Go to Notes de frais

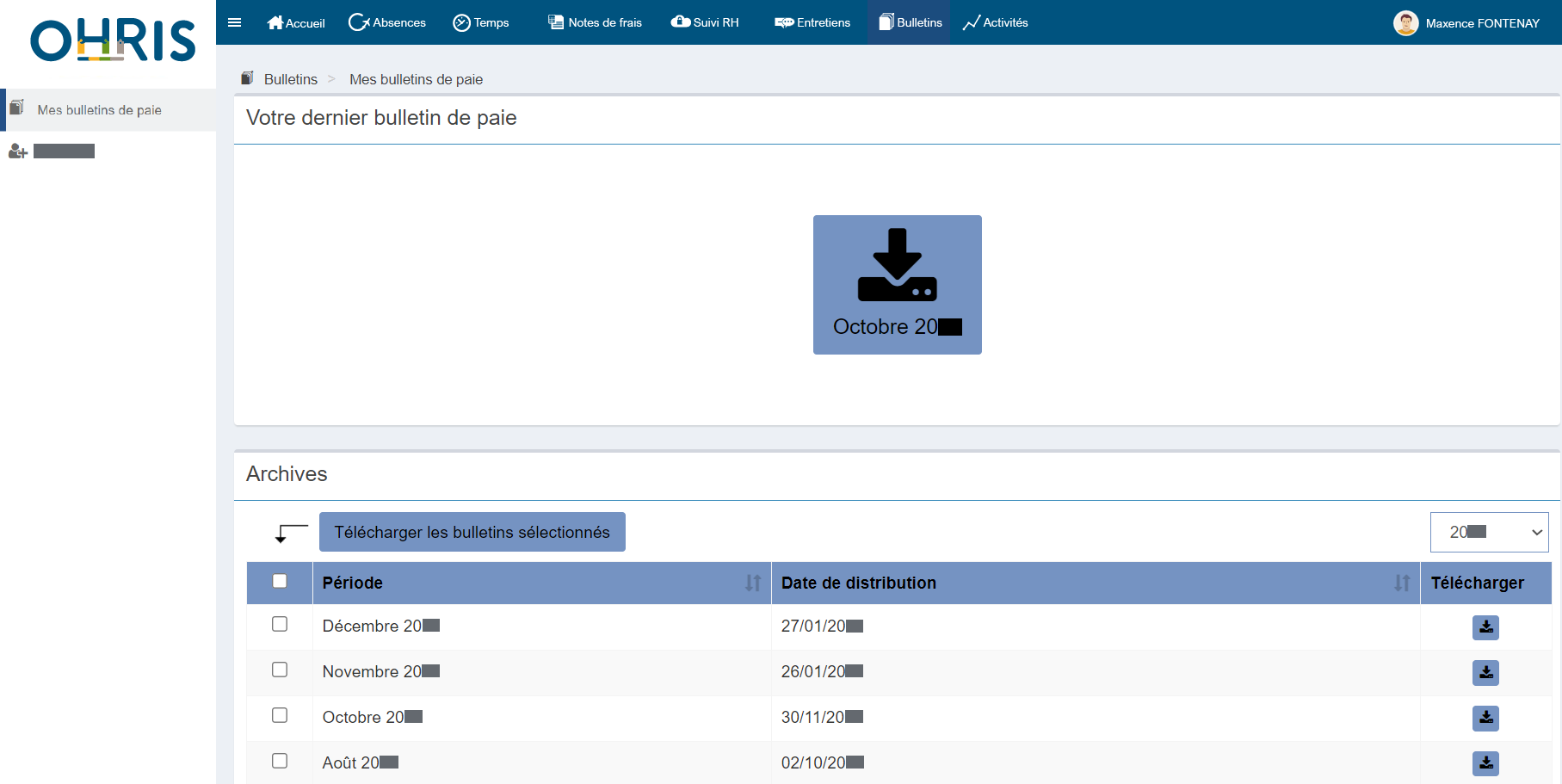(596, 22)
